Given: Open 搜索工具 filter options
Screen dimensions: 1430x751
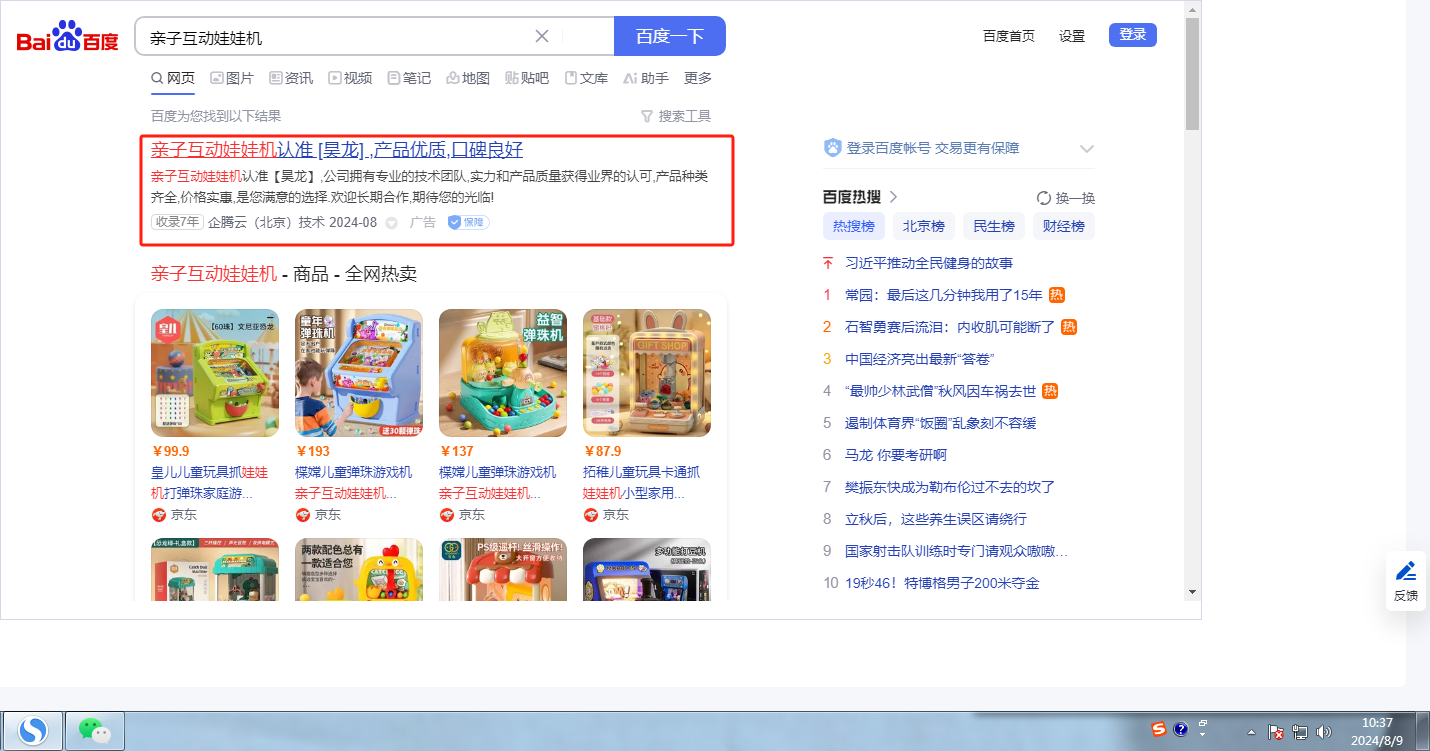Looking at the screenshot, I should click(676, 116).
